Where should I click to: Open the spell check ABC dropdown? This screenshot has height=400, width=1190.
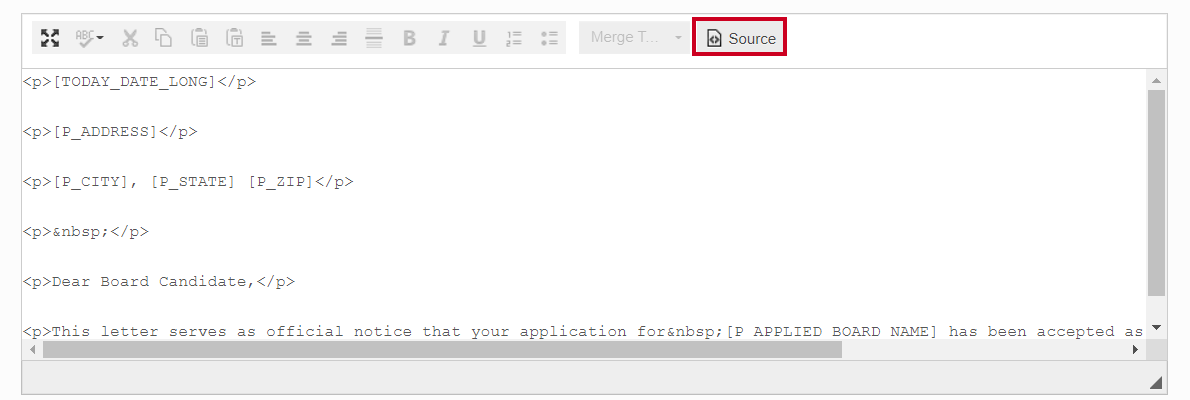click(90, 38)
